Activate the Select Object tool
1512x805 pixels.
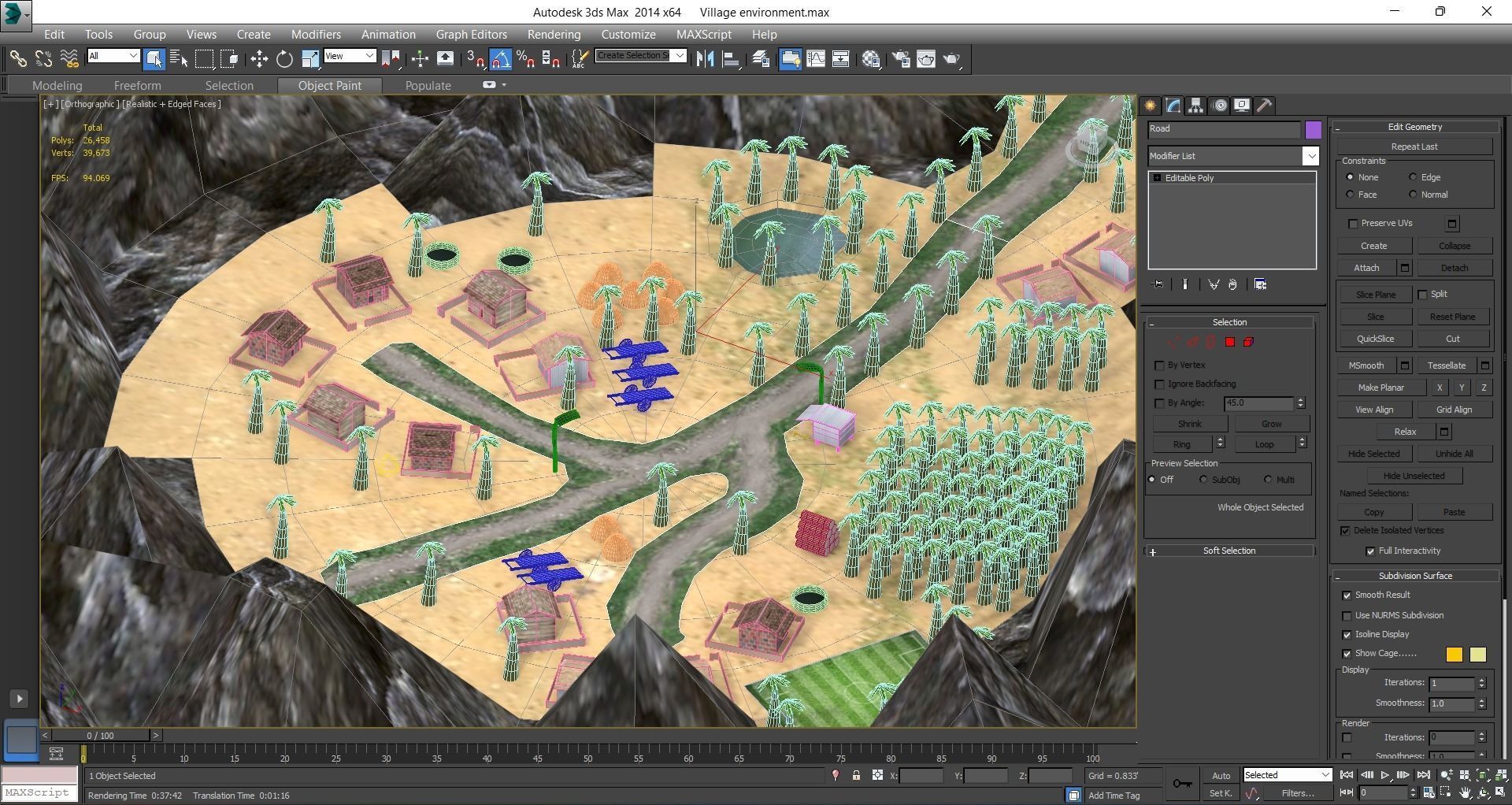pyautogui.click(x=154, y=59)
